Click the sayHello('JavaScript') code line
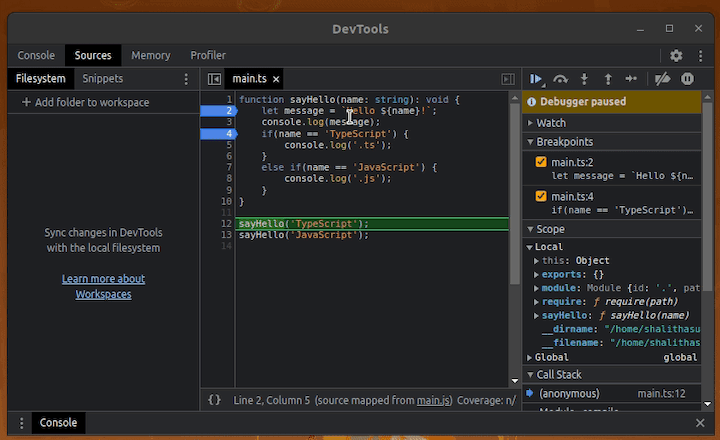The image size is (720, 440). [304, 235]
